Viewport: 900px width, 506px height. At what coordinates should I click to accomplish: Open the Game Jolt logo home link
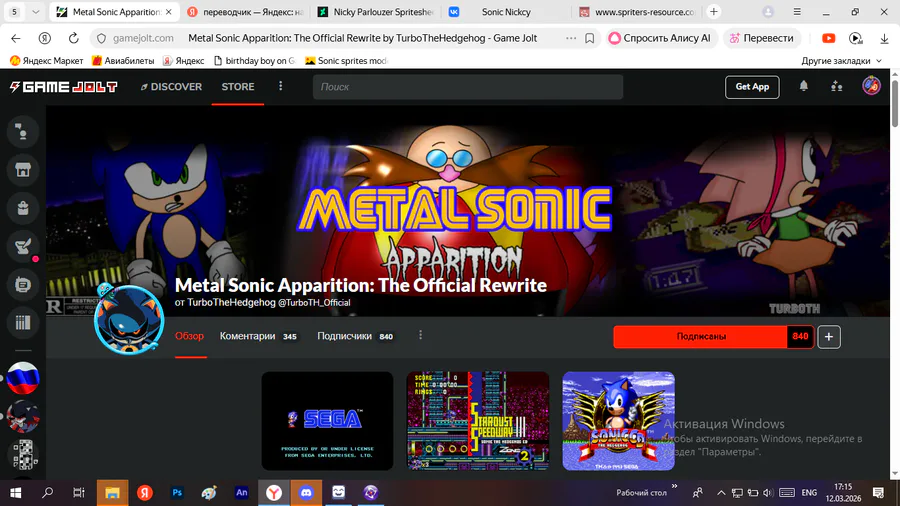(64, 87)
